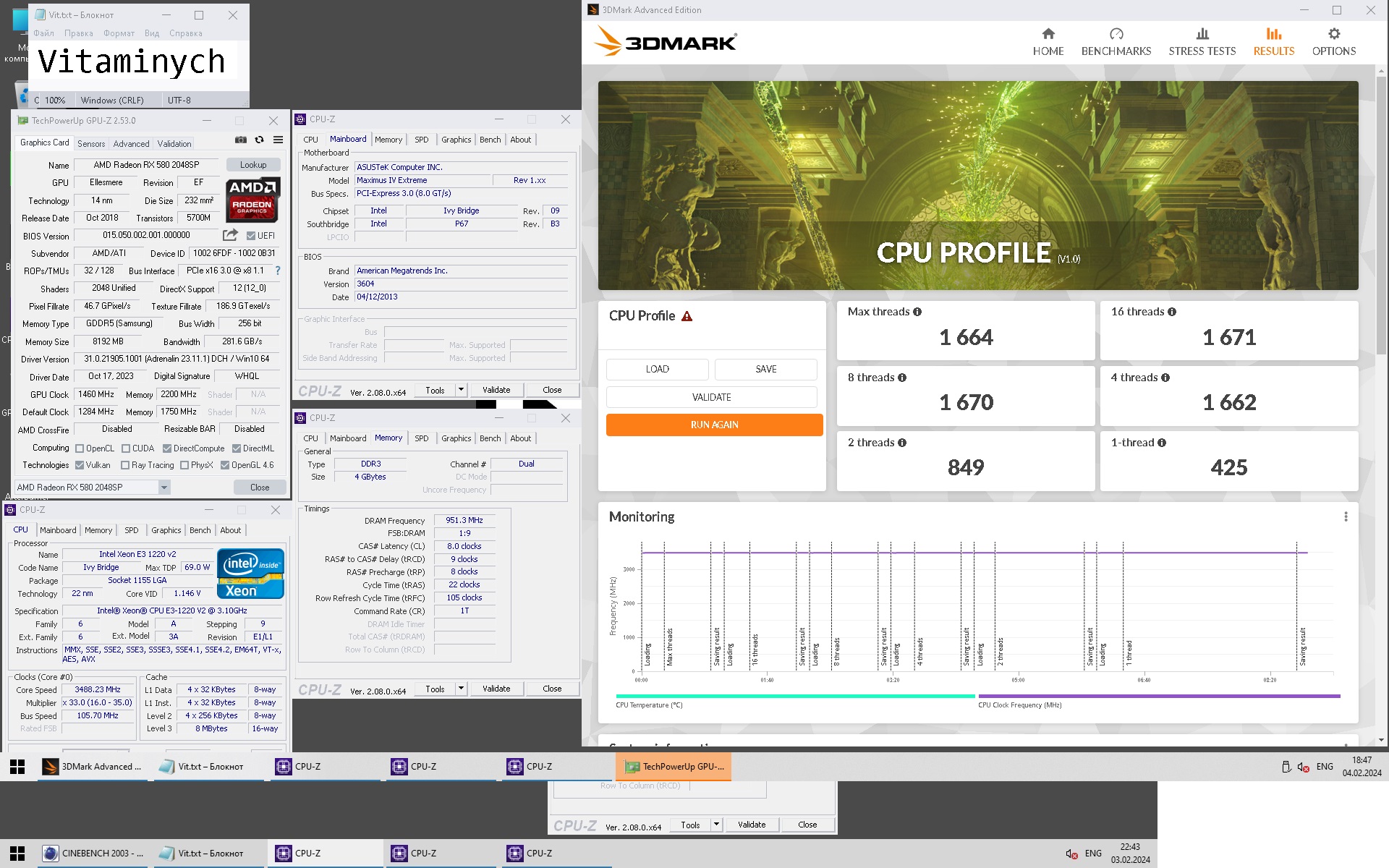Toggle the UEFI checkbox in GPU-Z
Viewport: 1389px width, 868px height.
pyautogui.click(x=251, y=236)
